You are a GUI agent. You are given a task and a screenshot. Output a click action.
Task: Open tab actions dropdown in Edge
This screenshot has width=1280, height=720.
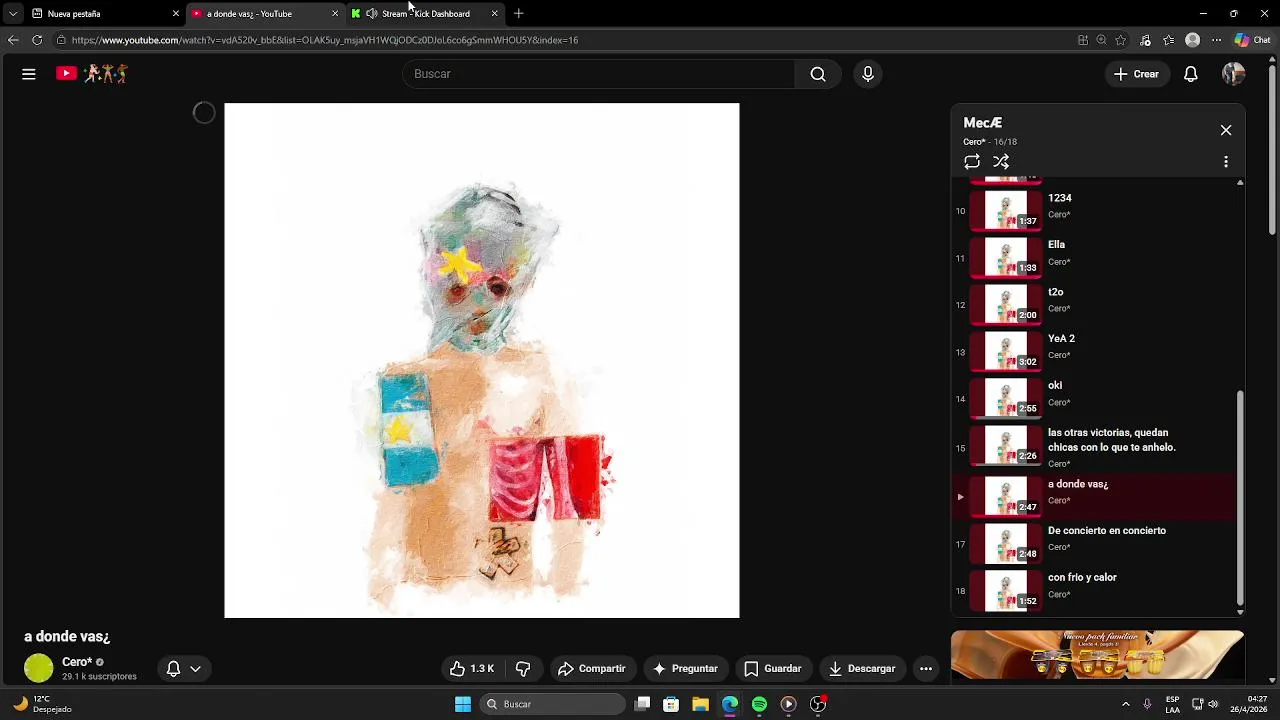pyautogui.click(x=13, y=14)
